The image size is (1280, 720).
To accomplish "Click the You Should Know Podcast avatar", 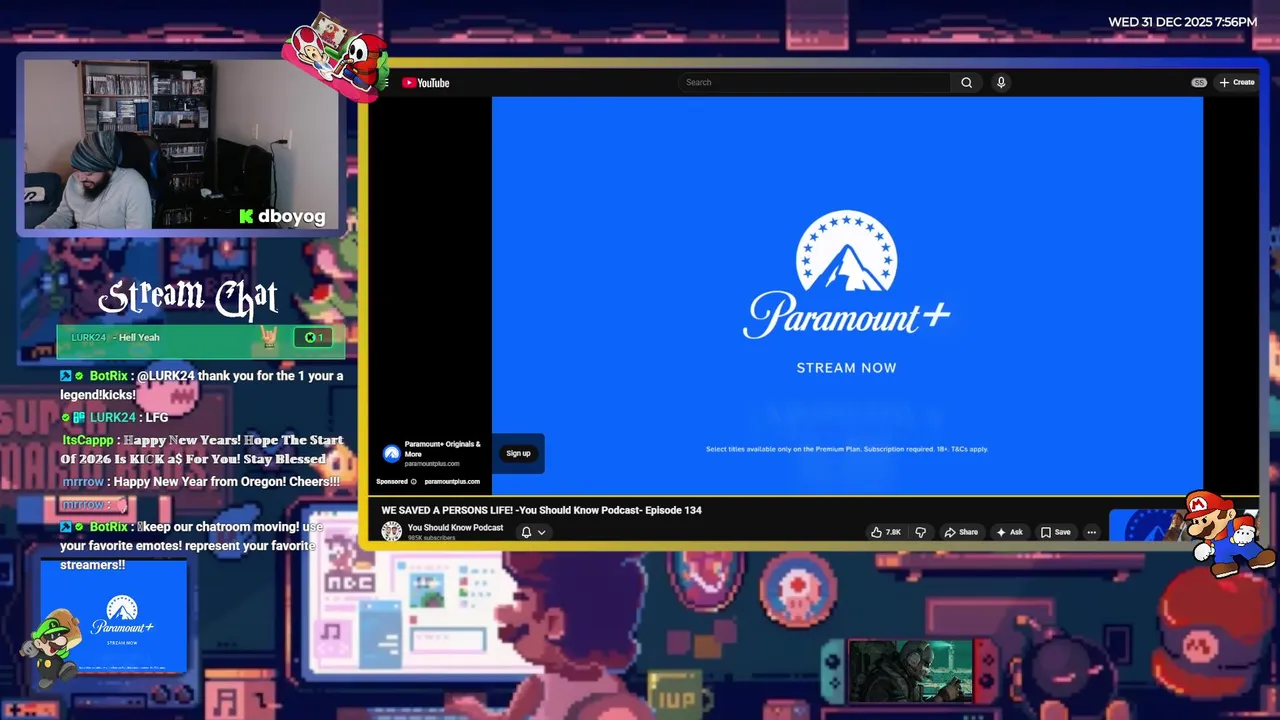I will 392,532.
